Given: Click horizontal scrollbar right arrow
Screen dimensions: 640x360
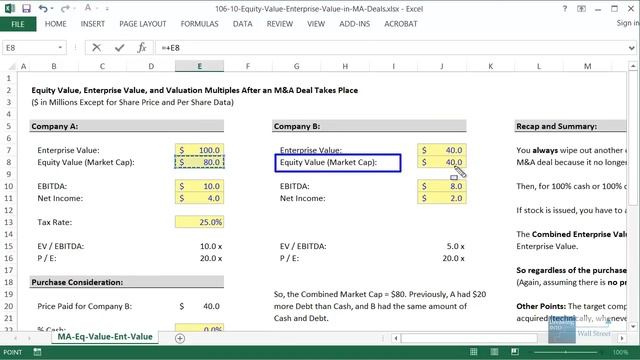Looking at the screenshot, I should coord(622,338).
